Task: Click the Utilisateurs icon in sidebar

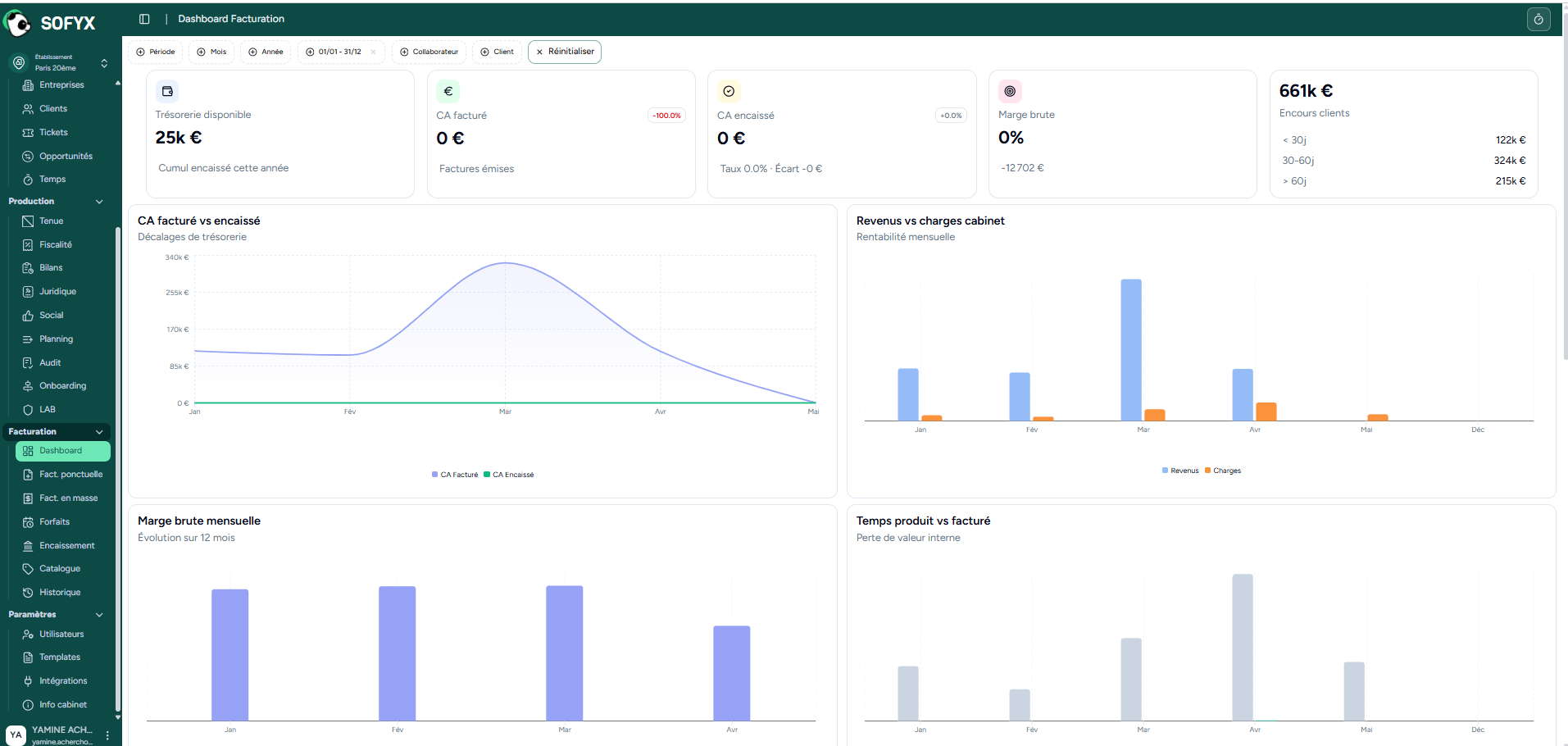Action: point(28,635)
